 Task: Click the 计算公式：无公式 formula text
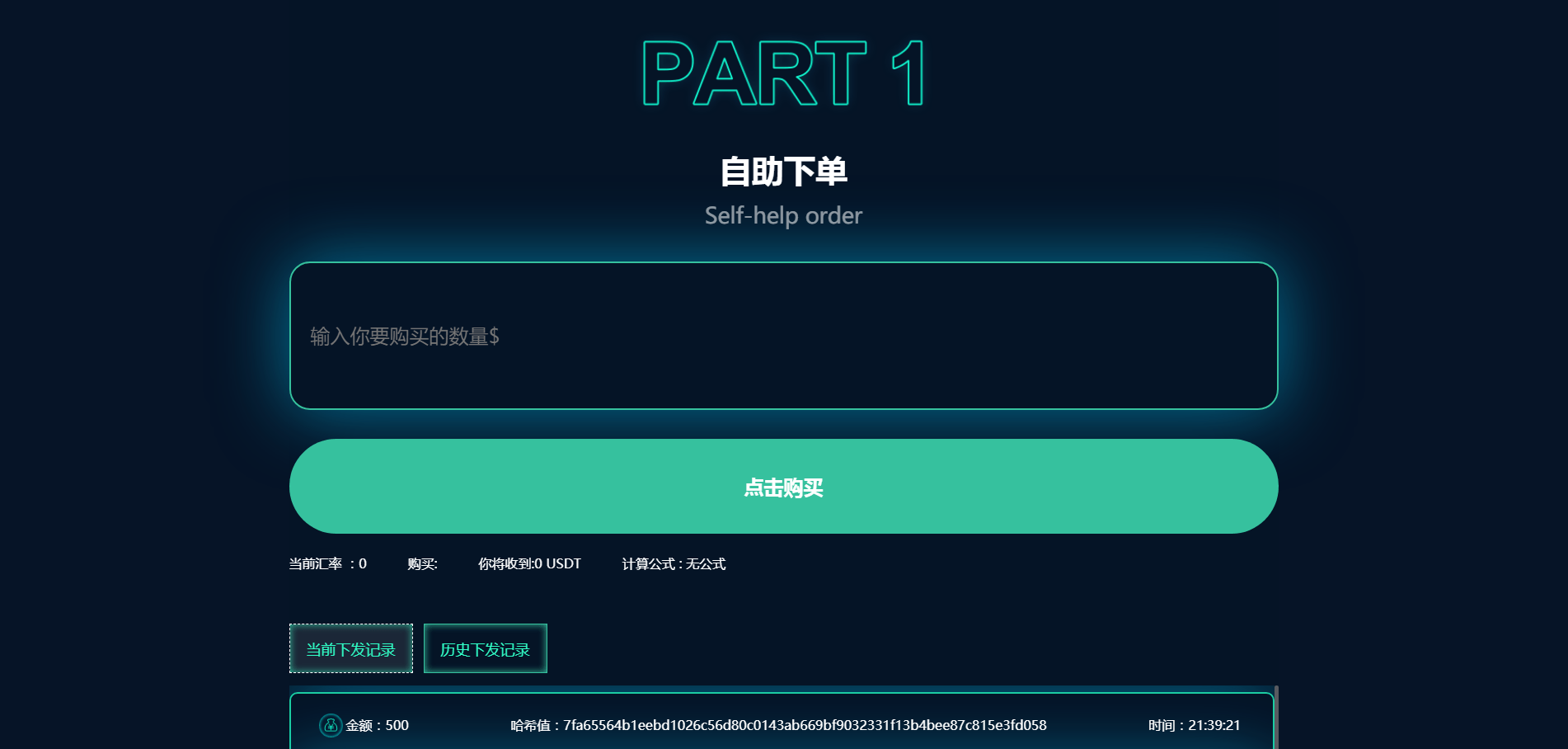(x=673, y=564)
